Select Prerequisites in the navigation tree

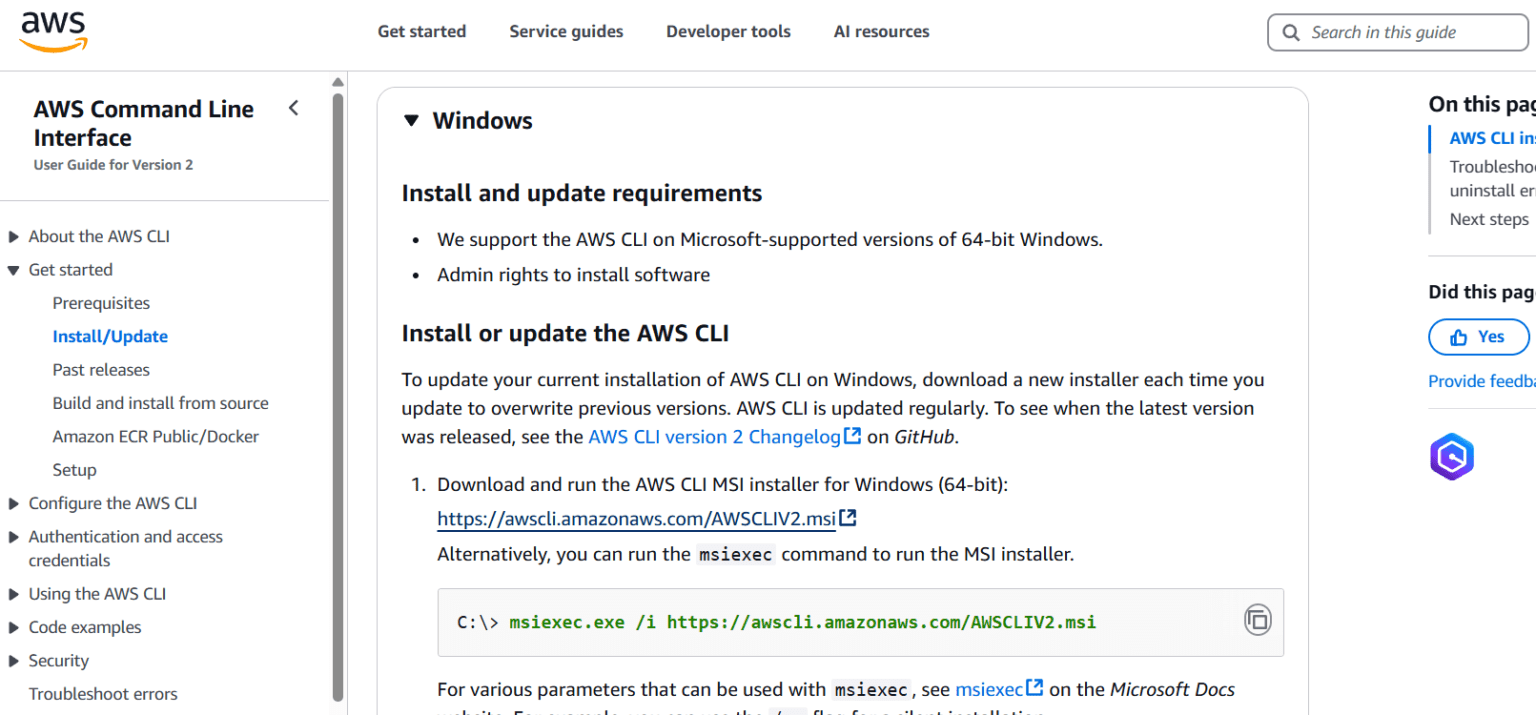101,302
